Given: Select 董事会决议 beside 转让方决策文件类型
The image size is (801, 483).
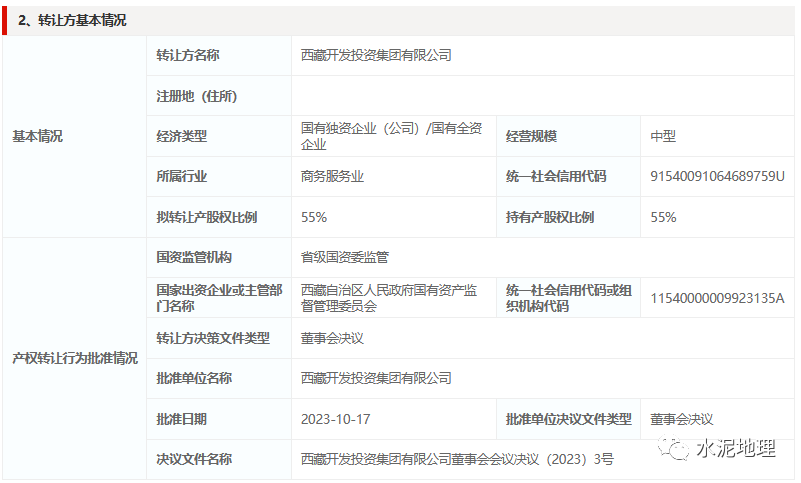Looking at the screenshot, I should 332,338.
